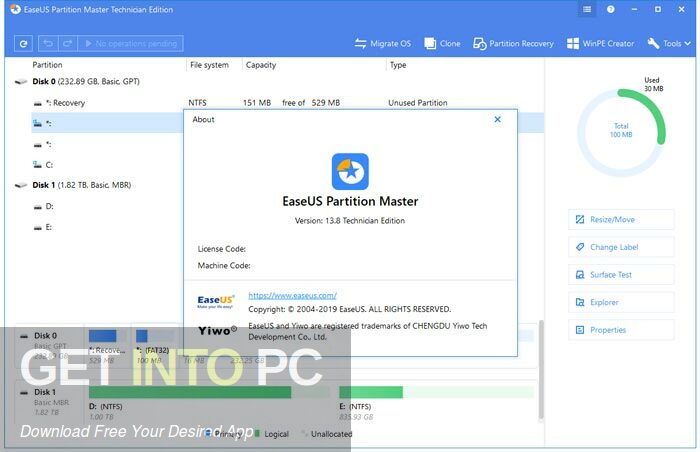This screenshot has height=452, width=700.
Task: Click the License Code label
Action: point(221,249)
